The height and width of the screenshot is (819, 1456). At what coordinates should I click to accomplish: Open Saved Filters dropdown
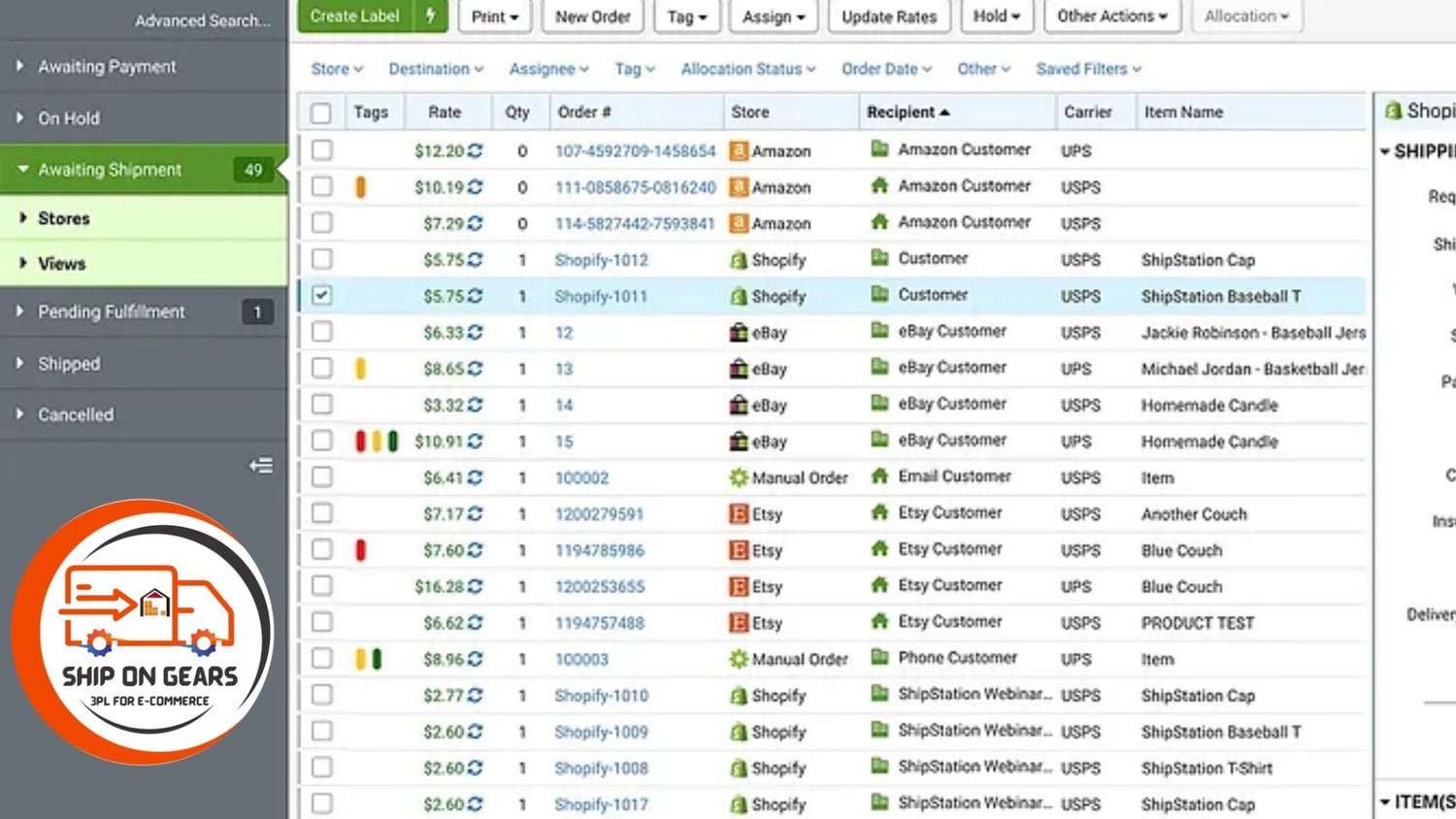pos(1089,69)
